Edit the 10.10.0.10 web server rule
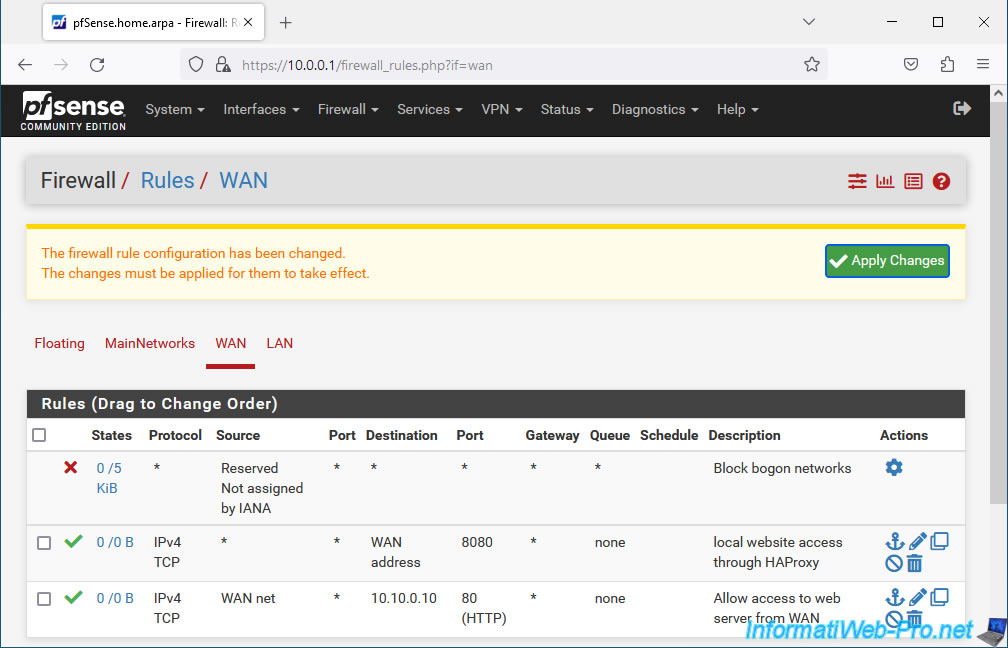The height and width of the screenshot is (648, 1008). tap(917, 597)
